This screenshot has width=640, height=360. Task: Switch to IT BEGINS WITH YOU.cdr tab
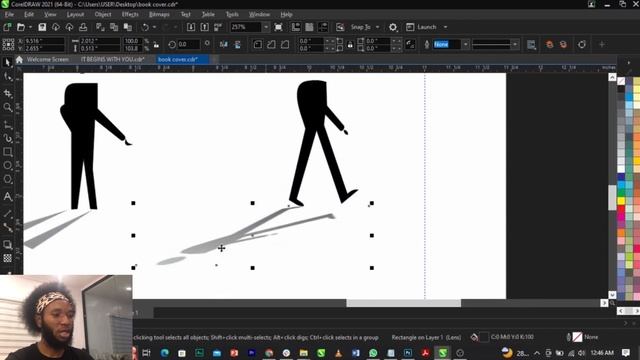click(113, 60)
